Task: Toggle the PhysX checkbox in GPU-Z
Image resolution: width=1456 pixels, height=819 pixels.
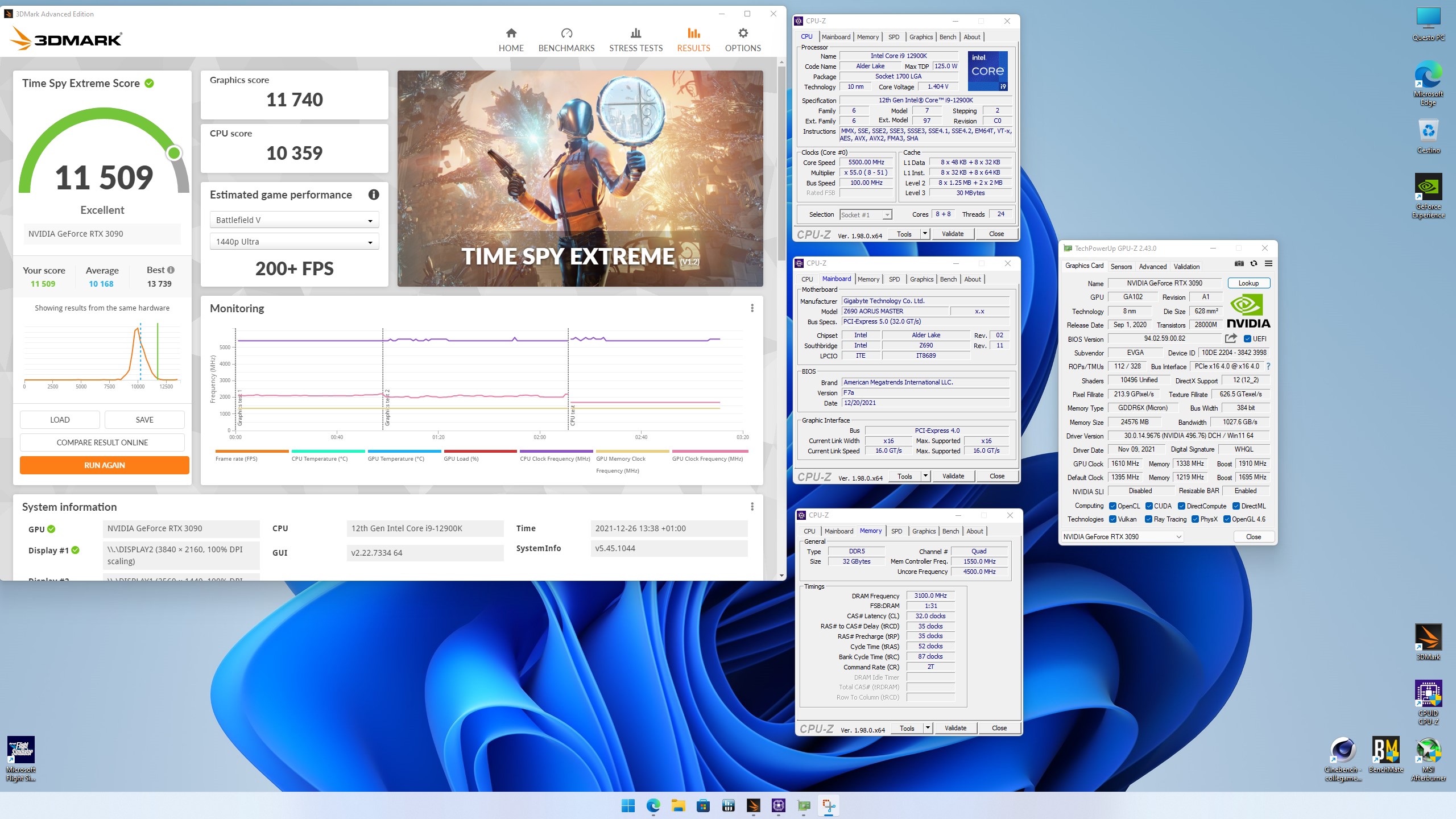Action: [x=1195, y=519]
